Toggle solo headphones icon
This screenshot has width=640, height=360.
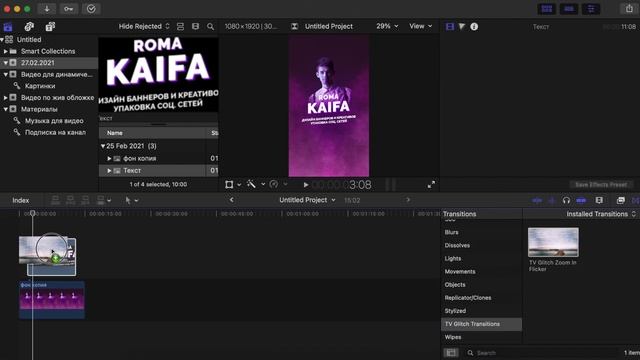pos(566,200)
